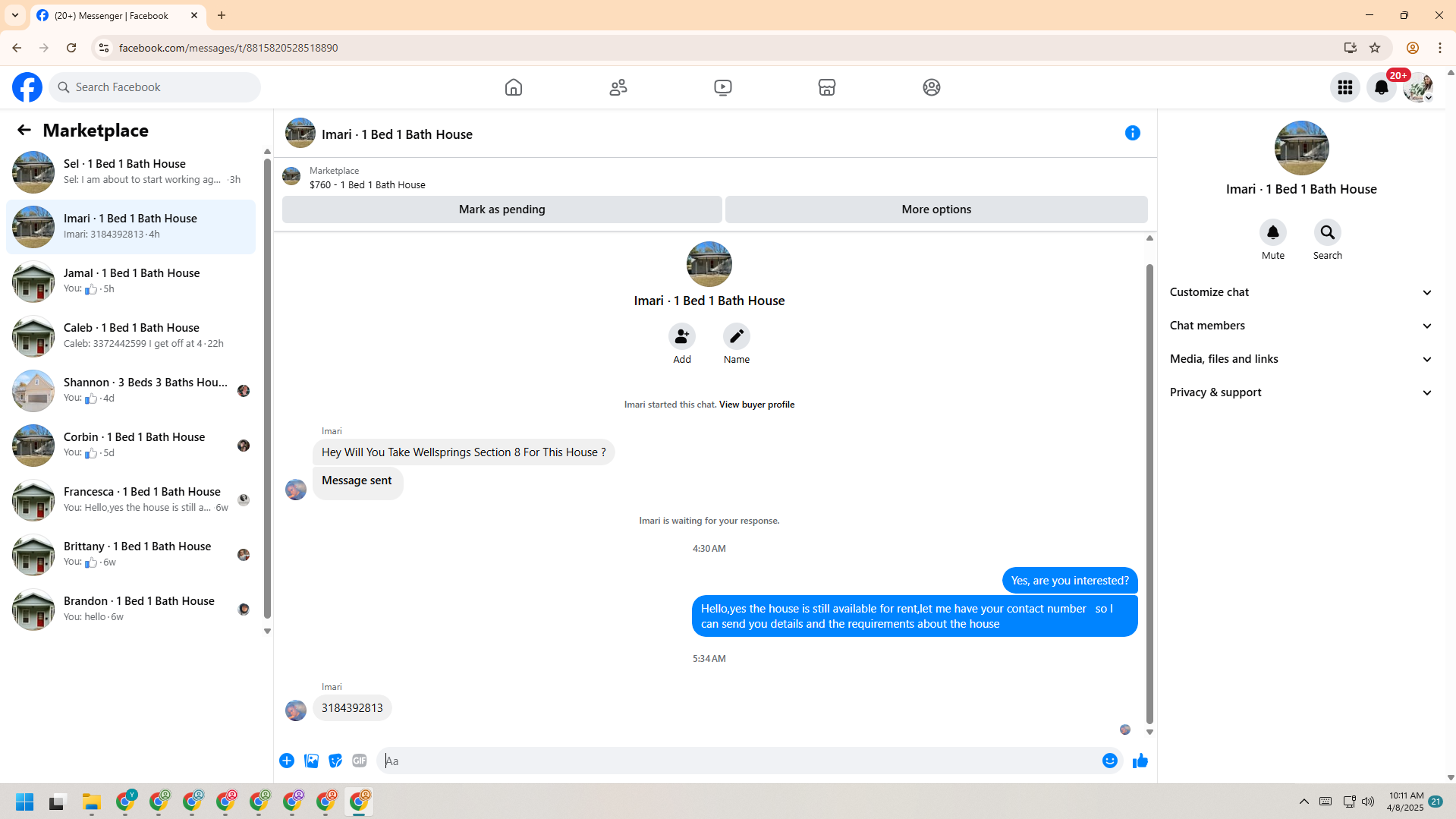The height and width of the screenshot is (819, 1456).
Task: Mute this chat using the bell icon
Action: (x=1273, y=232)
